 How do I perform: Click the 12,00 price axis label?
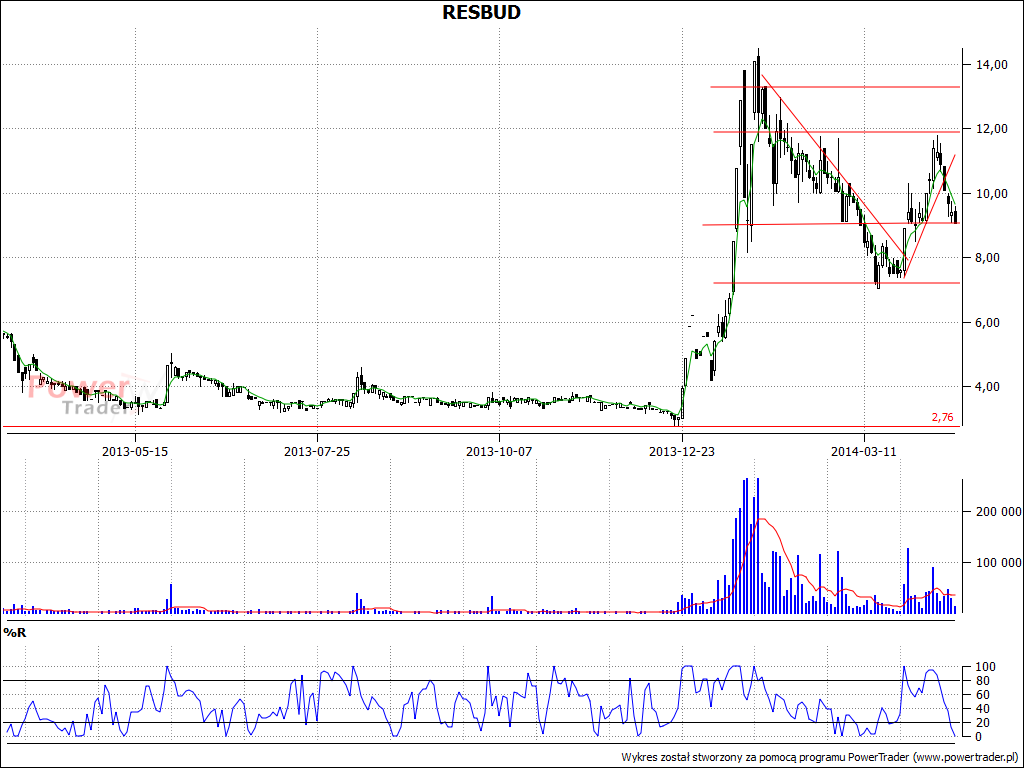[990, 129]
